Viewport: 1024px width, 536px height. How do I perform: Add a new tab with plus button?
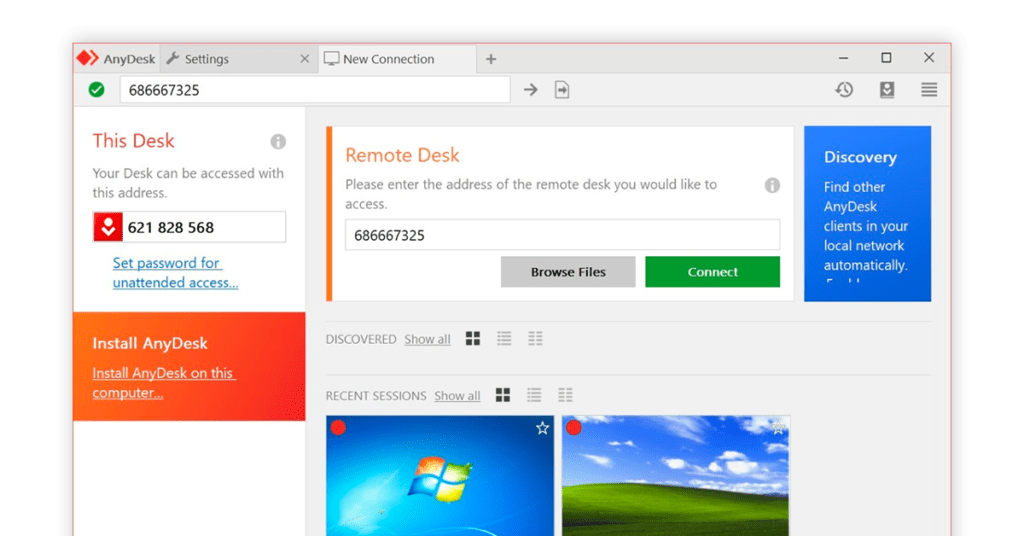[x=491, y=59]
